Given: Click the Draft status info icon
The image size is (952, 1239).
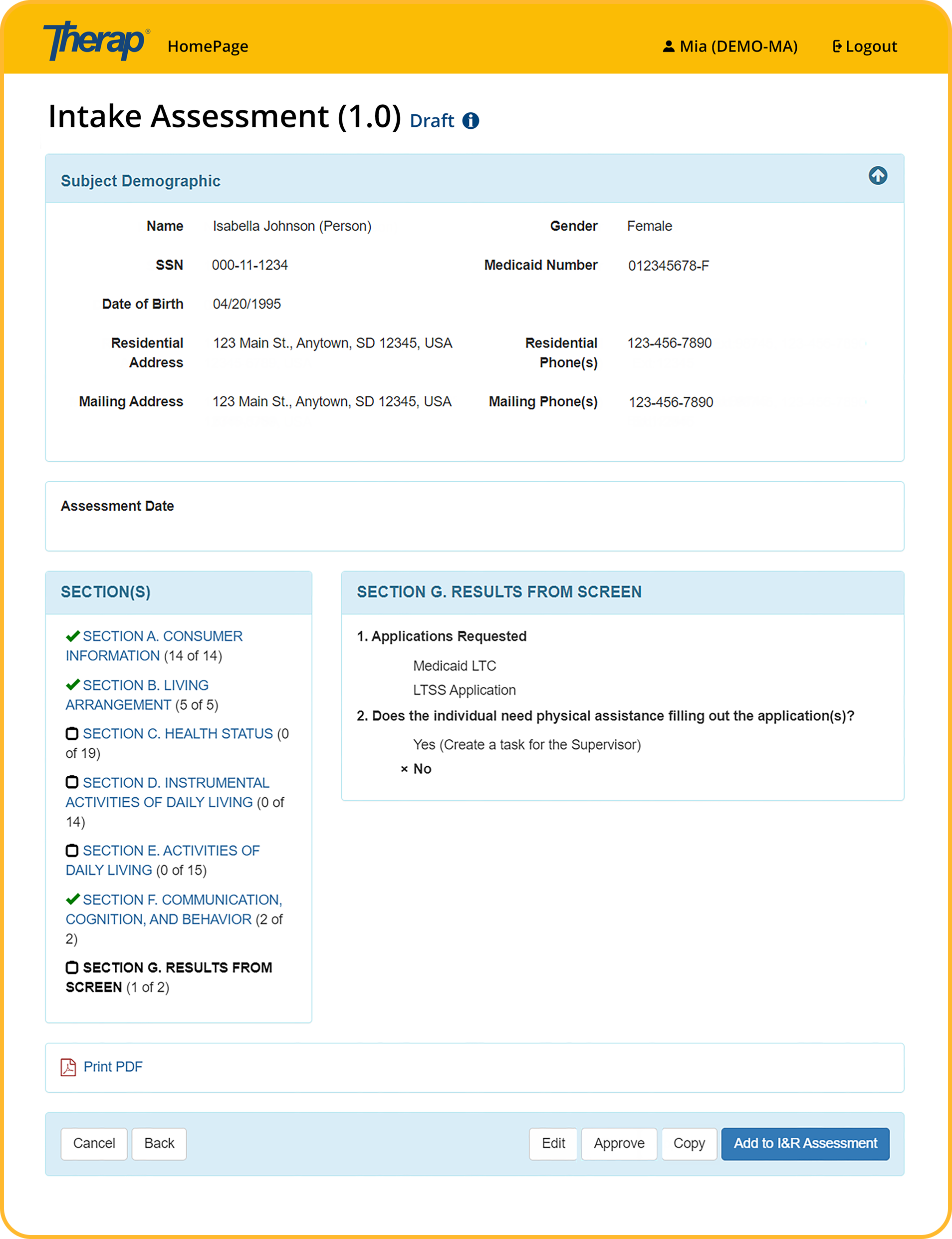Looking at the screenshot, I should coord(471,121).
